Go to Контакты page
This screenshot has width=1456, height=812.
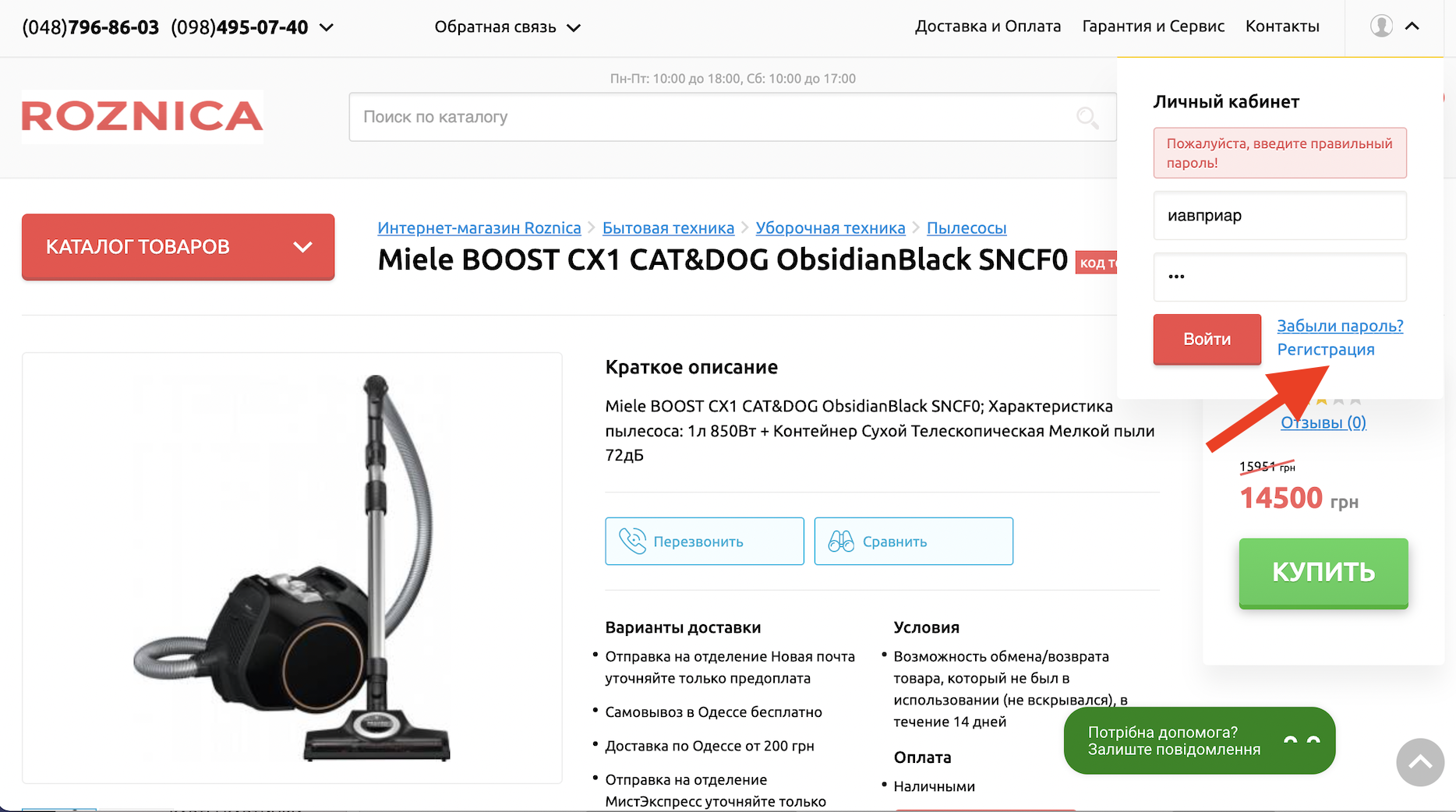tap(1282, 26)
